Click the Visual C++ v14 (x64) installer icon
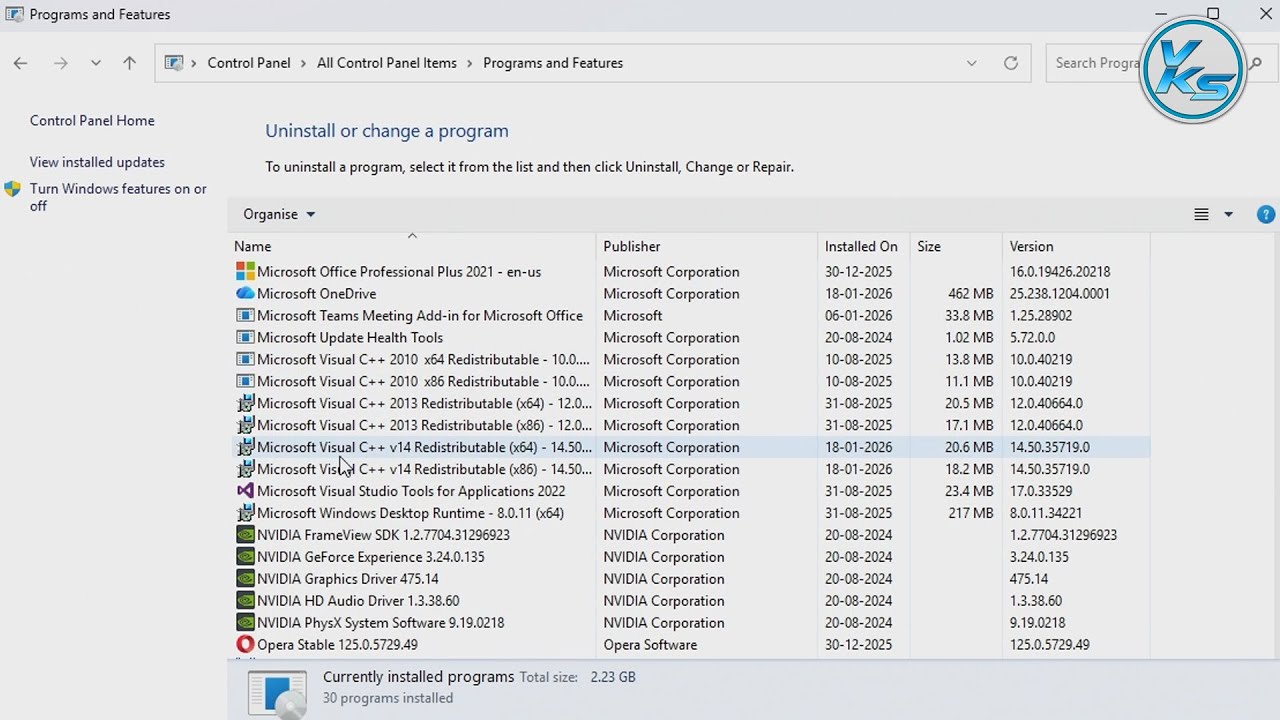The image size is (1280, 720). tap(245, 448)
